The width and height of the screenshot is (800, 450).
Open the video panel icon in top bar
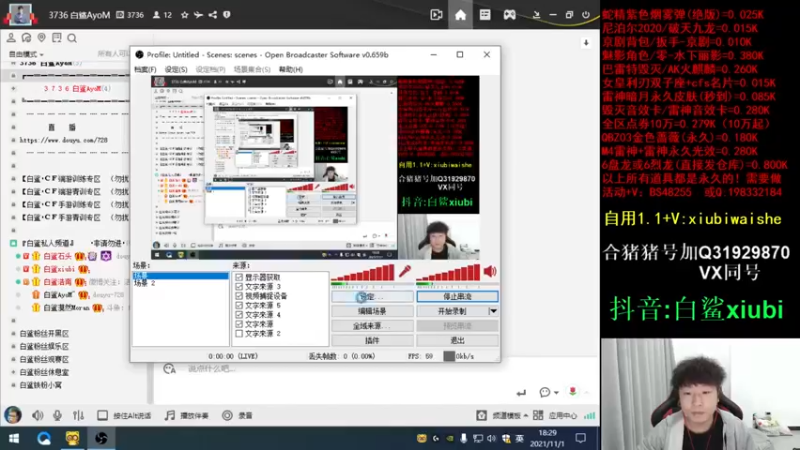click(436, 15)
